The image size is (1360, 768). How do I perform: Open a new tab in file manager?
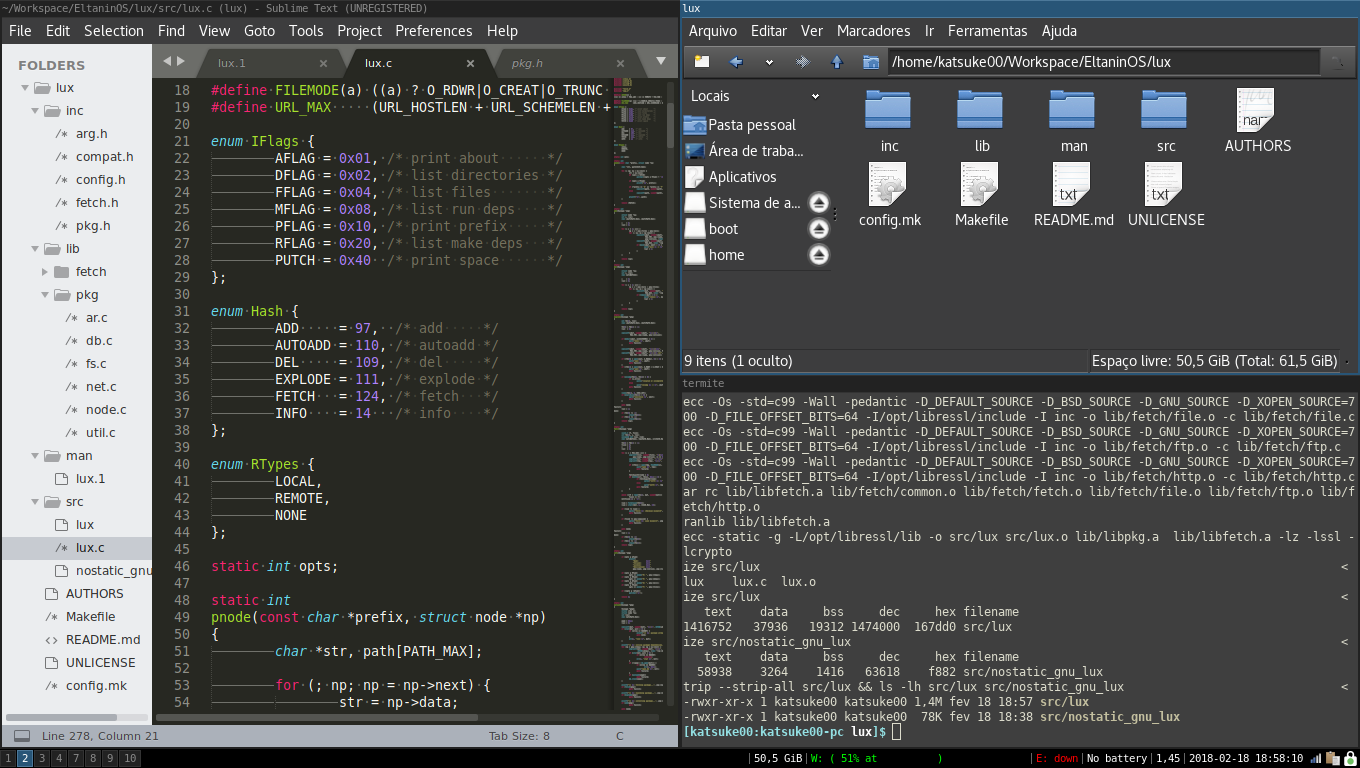(x=702, y=62)
